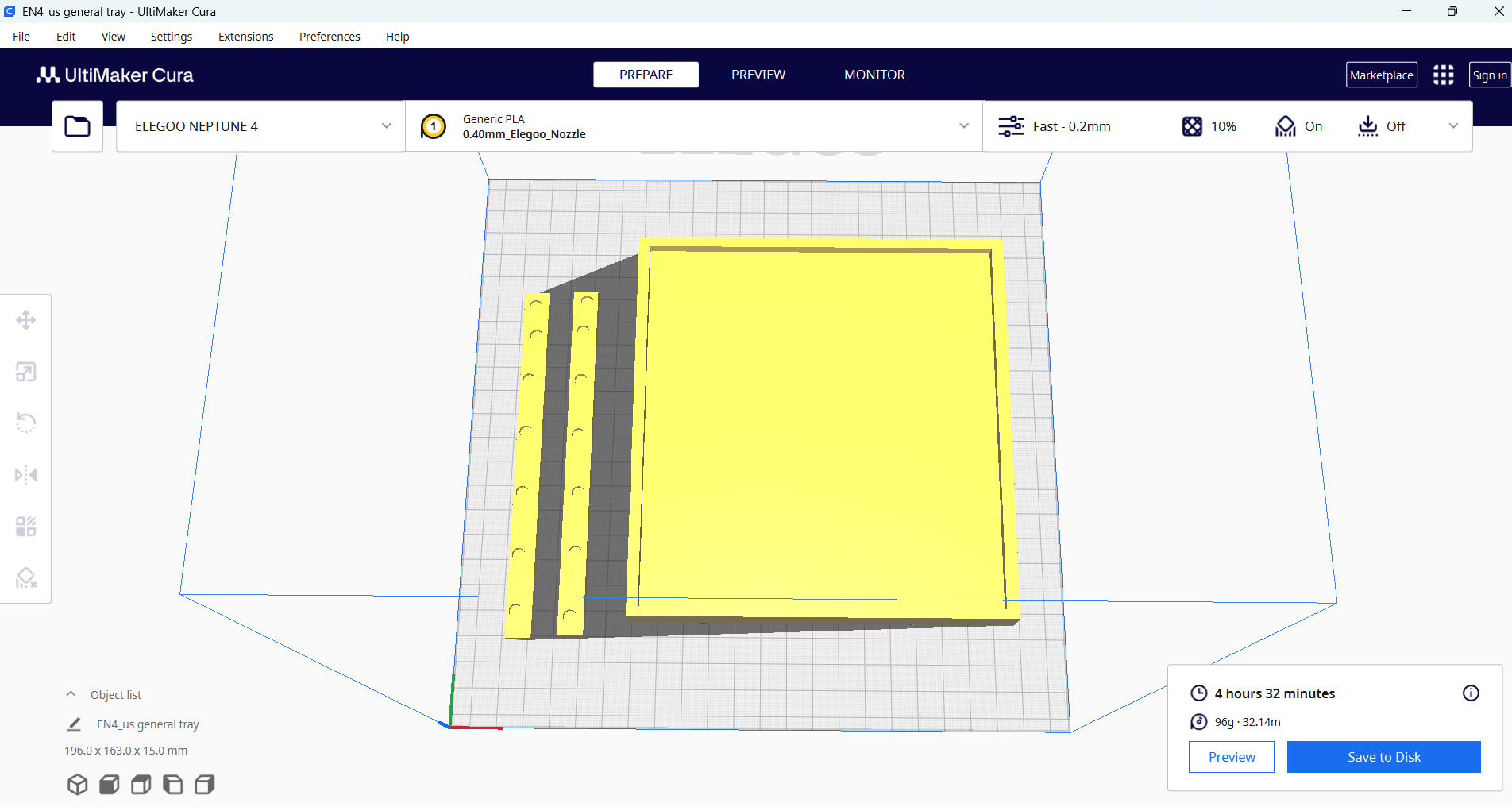The width and height of the screenshot is (1512, 807).
Task: Open the Ultimaker apps grid icon
Action: [x=1443, y=75]
